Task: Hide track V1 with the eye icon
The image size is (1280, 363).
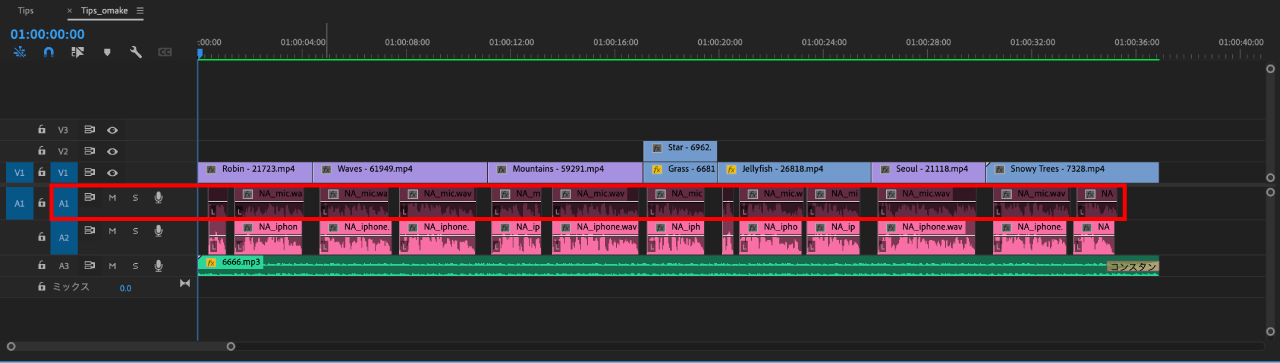Action: pyautogui.click(x=113, y=173)
